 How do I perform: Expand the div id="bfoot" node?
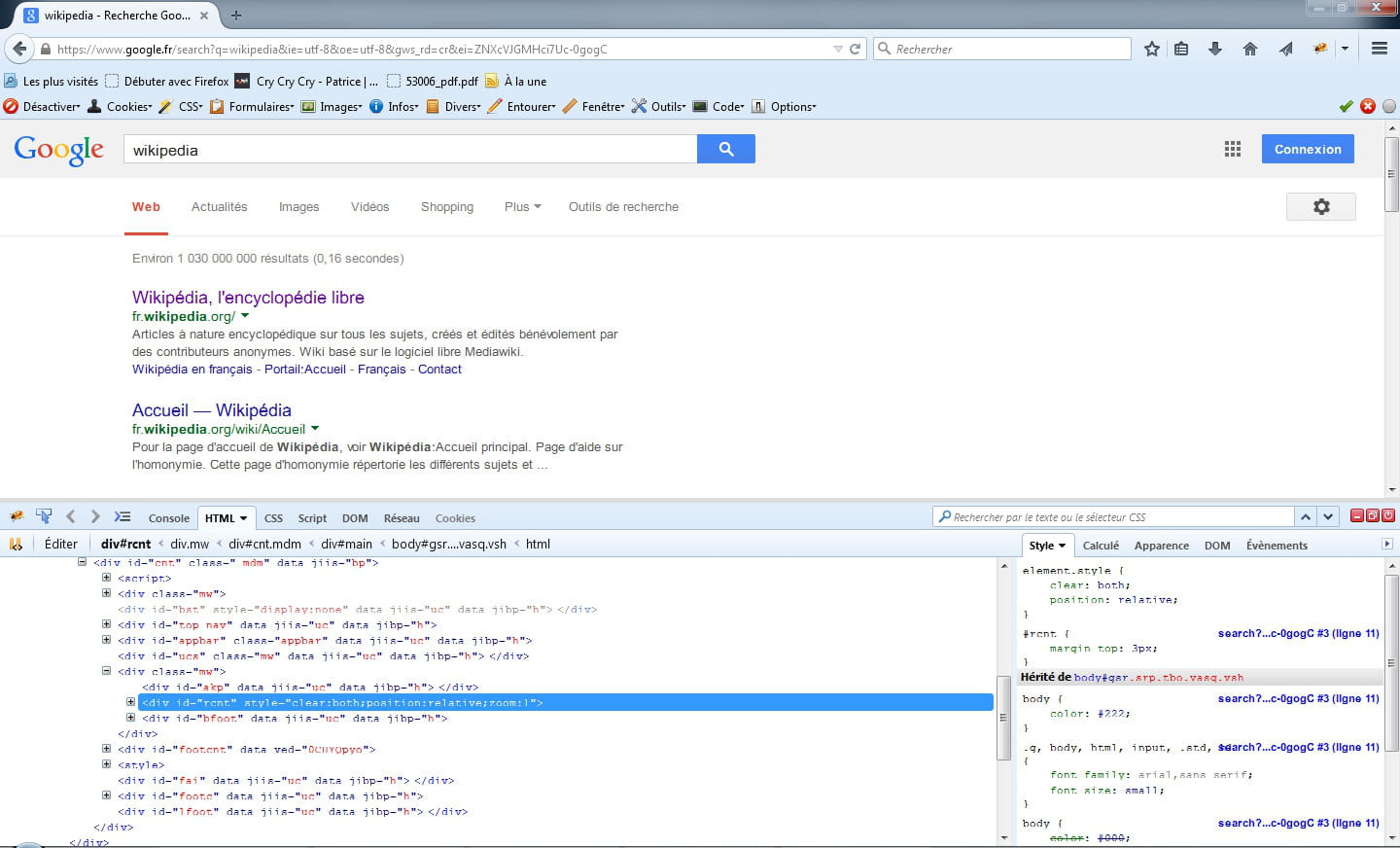point(130,718)
